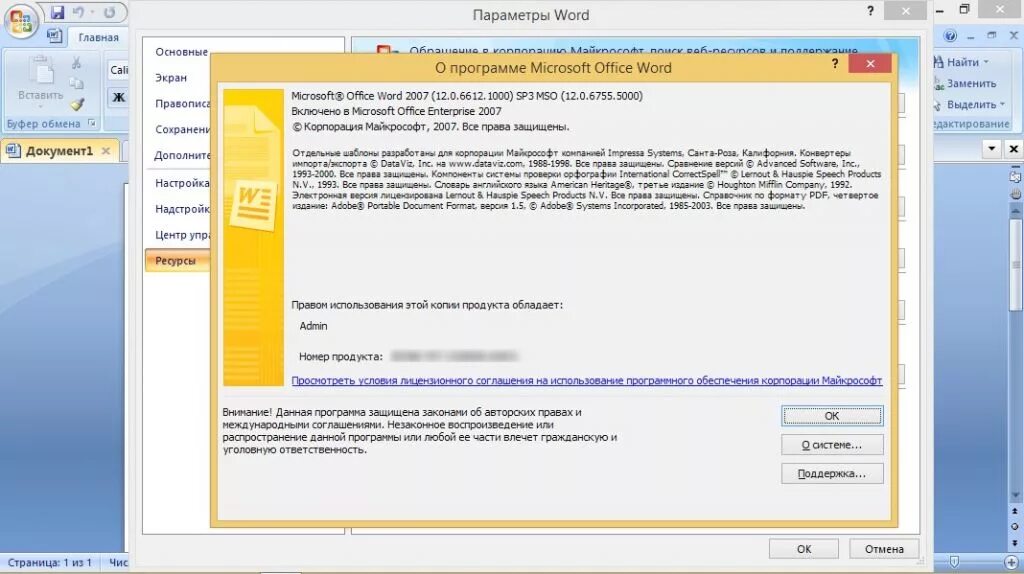
Task: Save document via quick access floppy icon
Action: [x=57, y=12]
